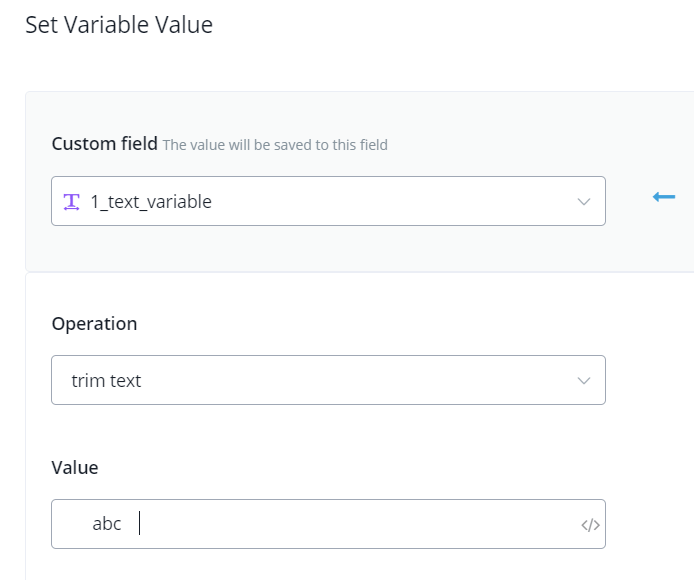Click the Operation label

click(94, 324)
